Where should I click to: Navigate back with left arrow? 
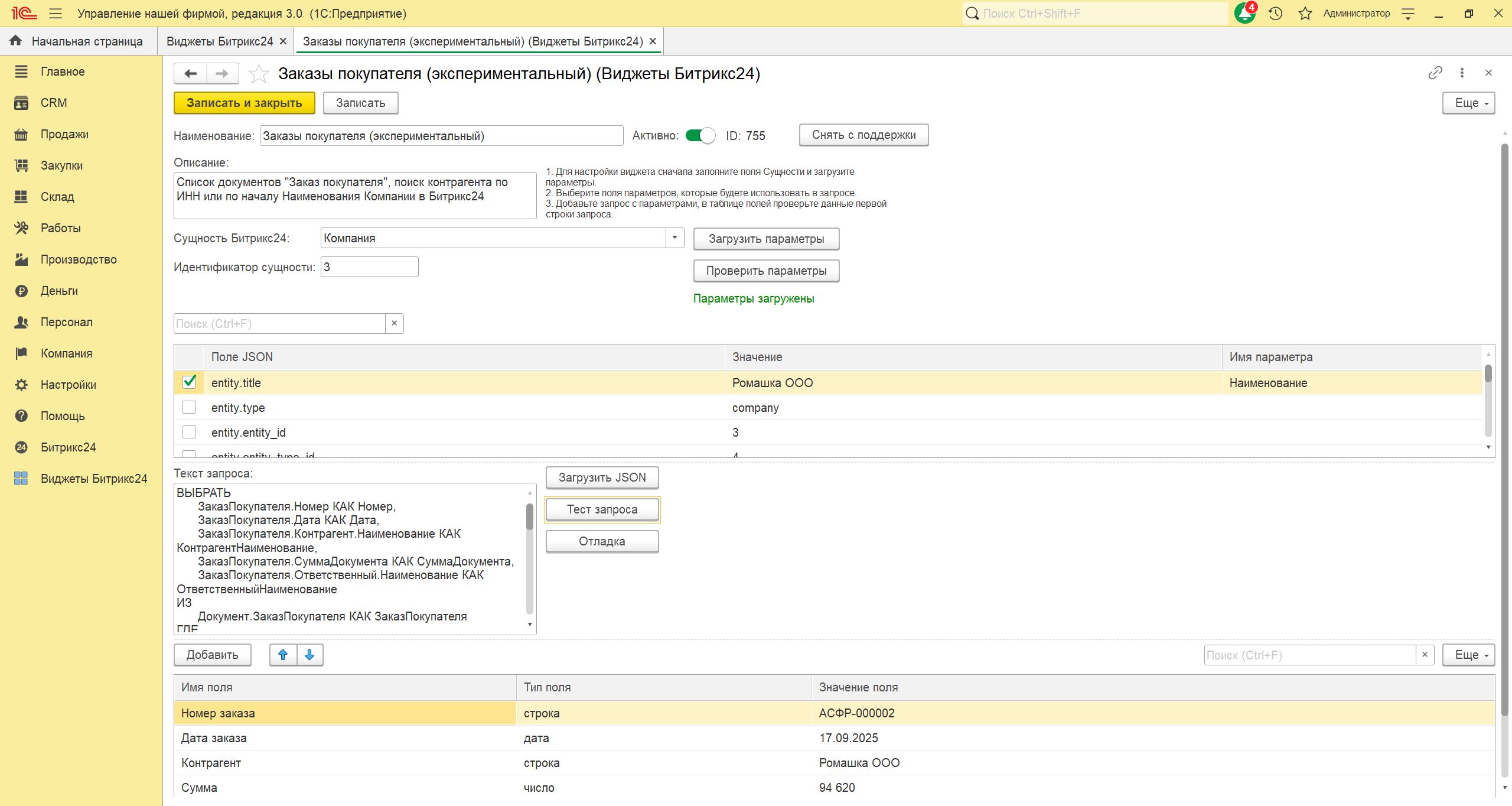190,73
